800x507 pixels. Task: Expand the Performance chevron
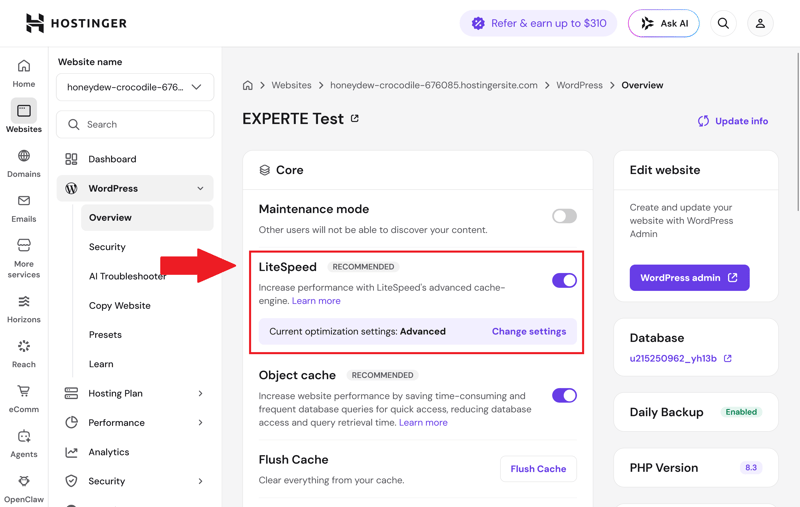pyautogui.click(x=201, y=422)
